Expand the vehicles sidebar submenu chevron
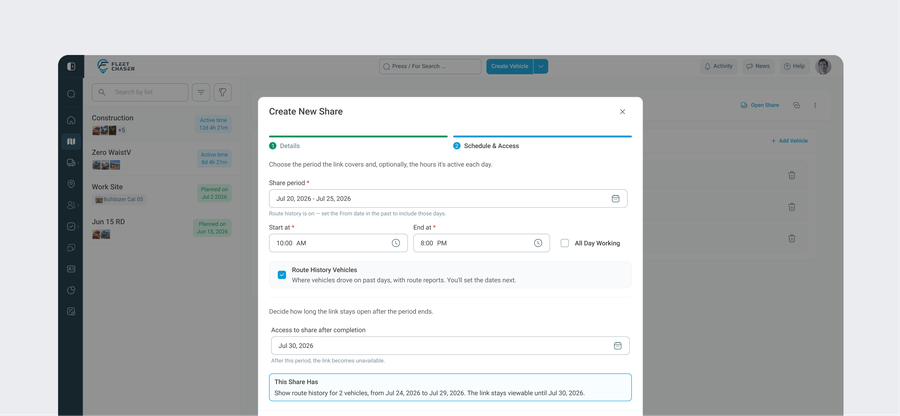 coord(79,163)
